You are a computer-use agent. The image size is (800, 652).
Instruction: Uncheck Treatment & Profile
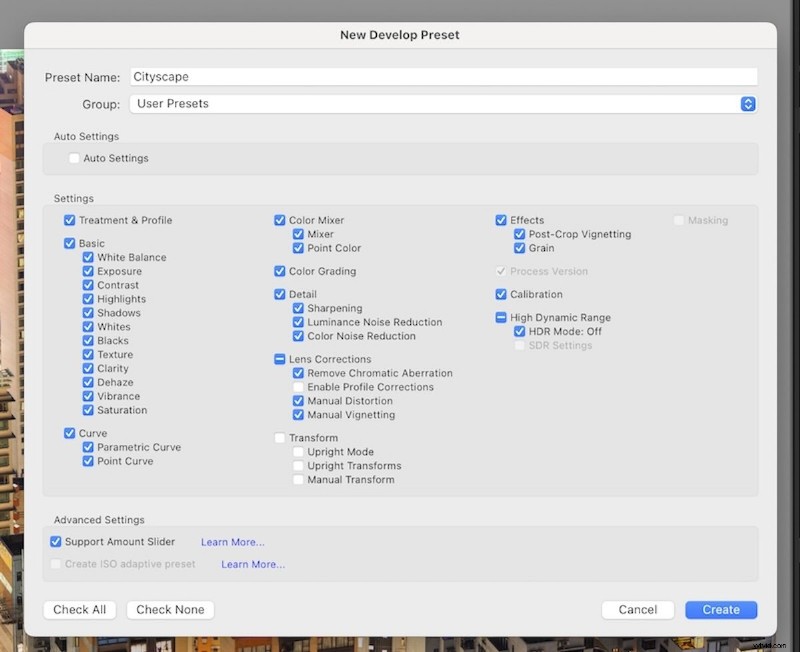tap(69, 220)
